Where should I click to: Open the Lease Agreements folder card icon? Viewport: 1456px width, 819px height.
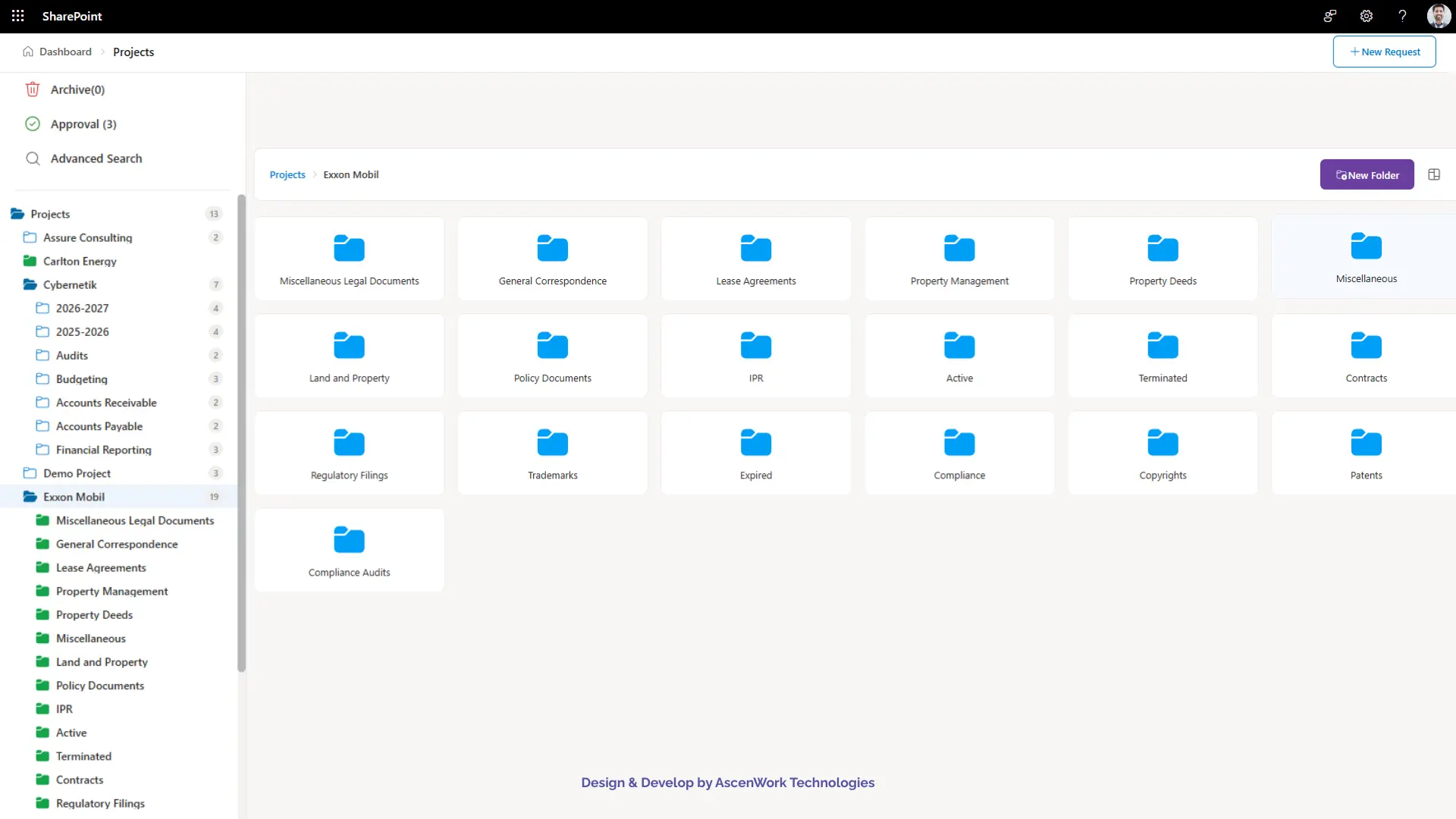tap(755, 248)
